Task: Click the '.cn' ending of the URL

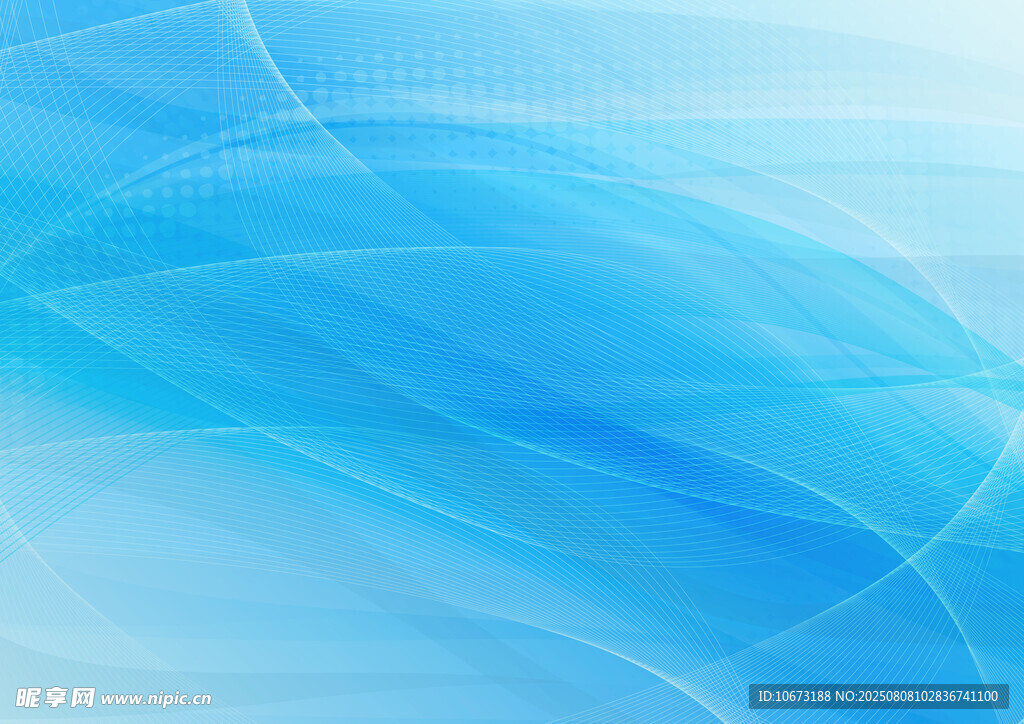Action: tap(200, 699)
